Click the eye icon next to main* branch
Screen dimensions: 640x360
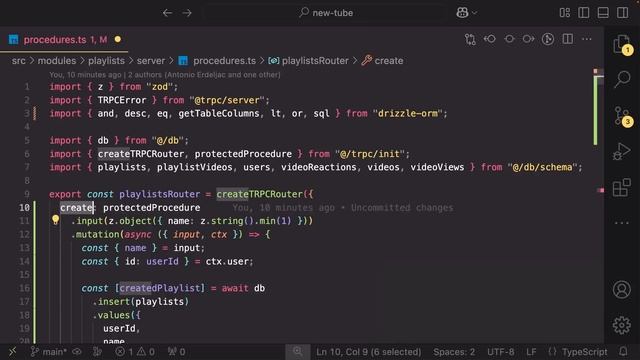tap(77, 351)
